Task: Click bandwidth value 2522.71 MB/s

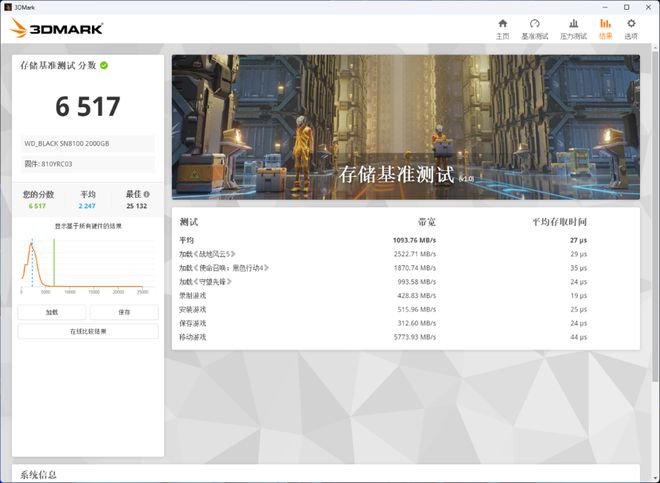Action: tap(415, 254)
